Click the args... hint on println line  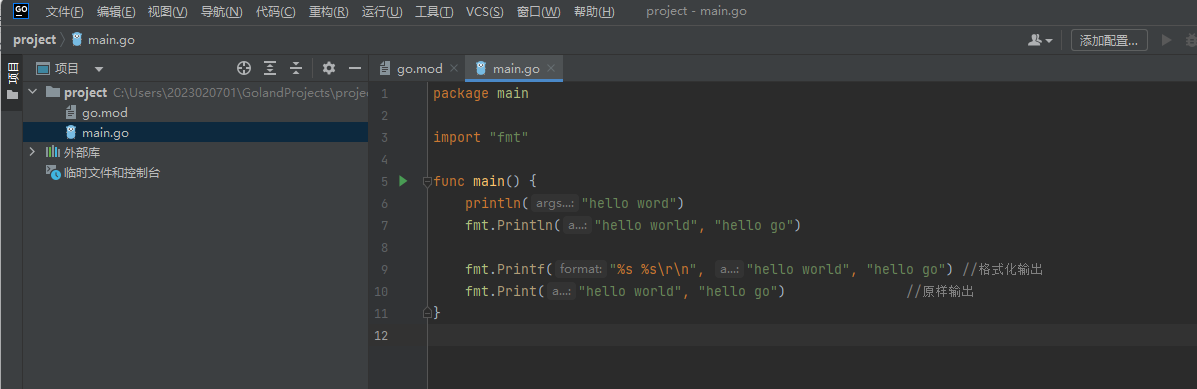tap(554, 204)
